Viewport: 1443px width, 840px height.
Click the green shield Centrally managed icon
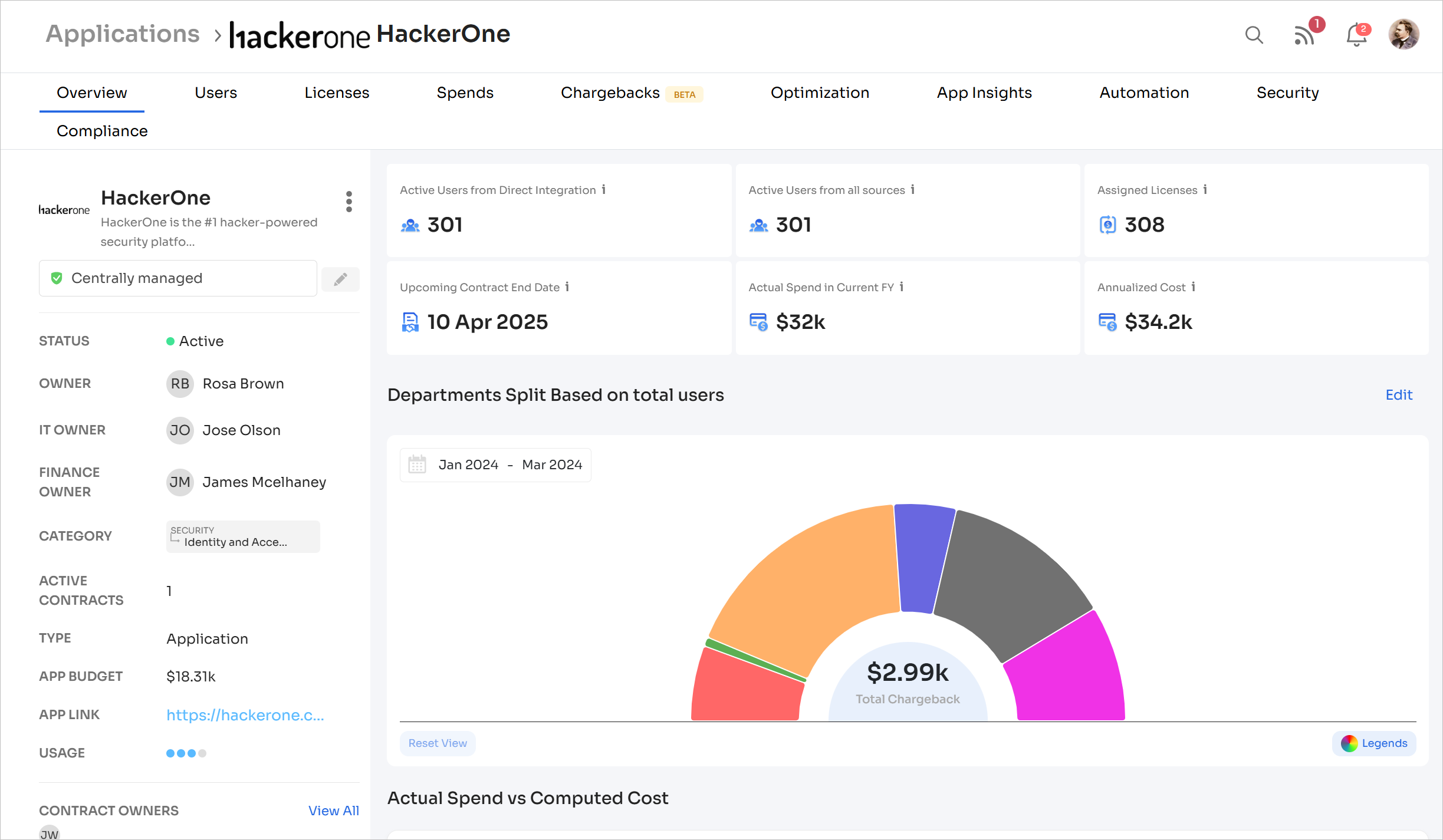57,278
